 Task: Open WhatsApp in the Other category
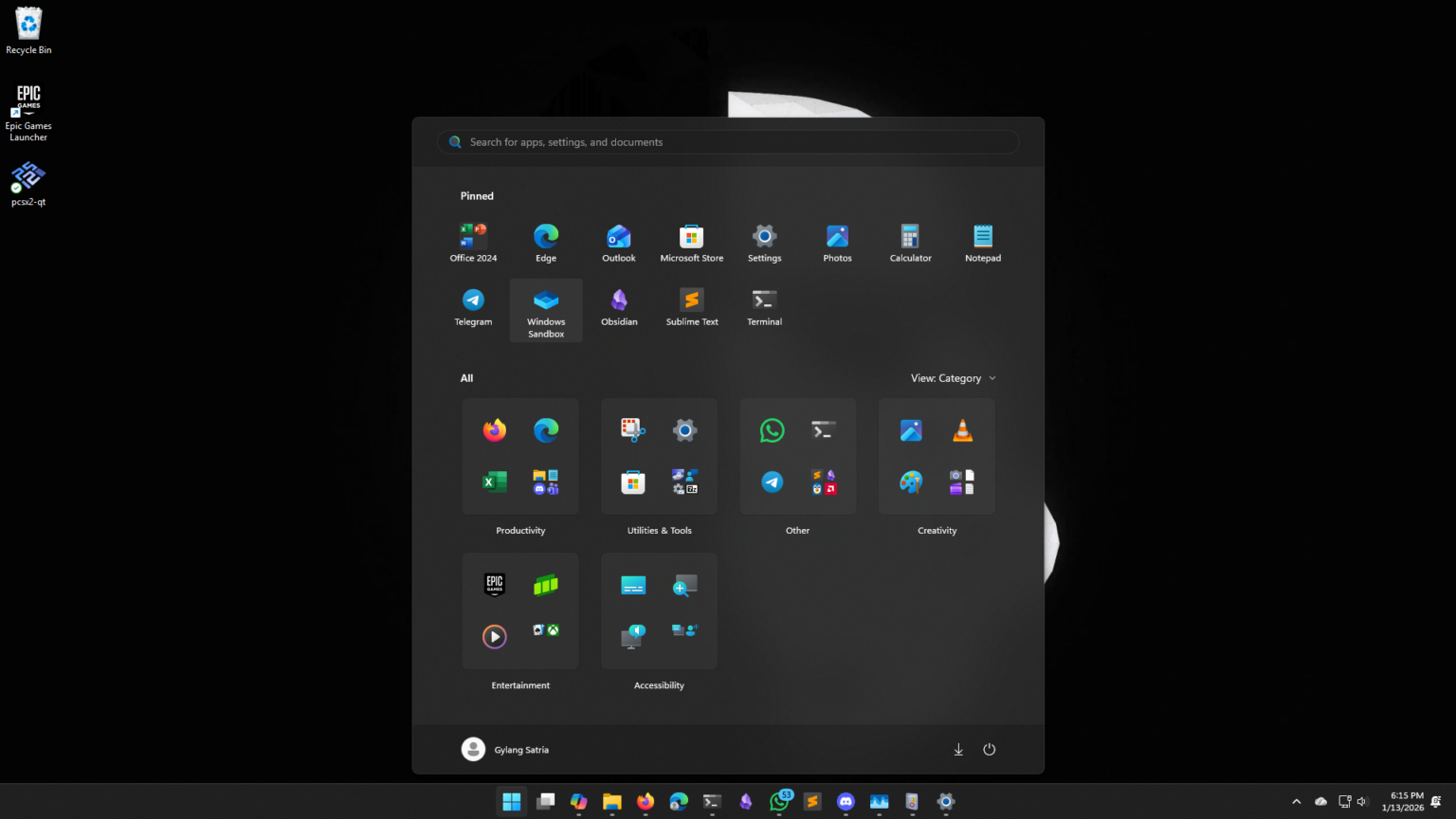[x=773, y=431]
